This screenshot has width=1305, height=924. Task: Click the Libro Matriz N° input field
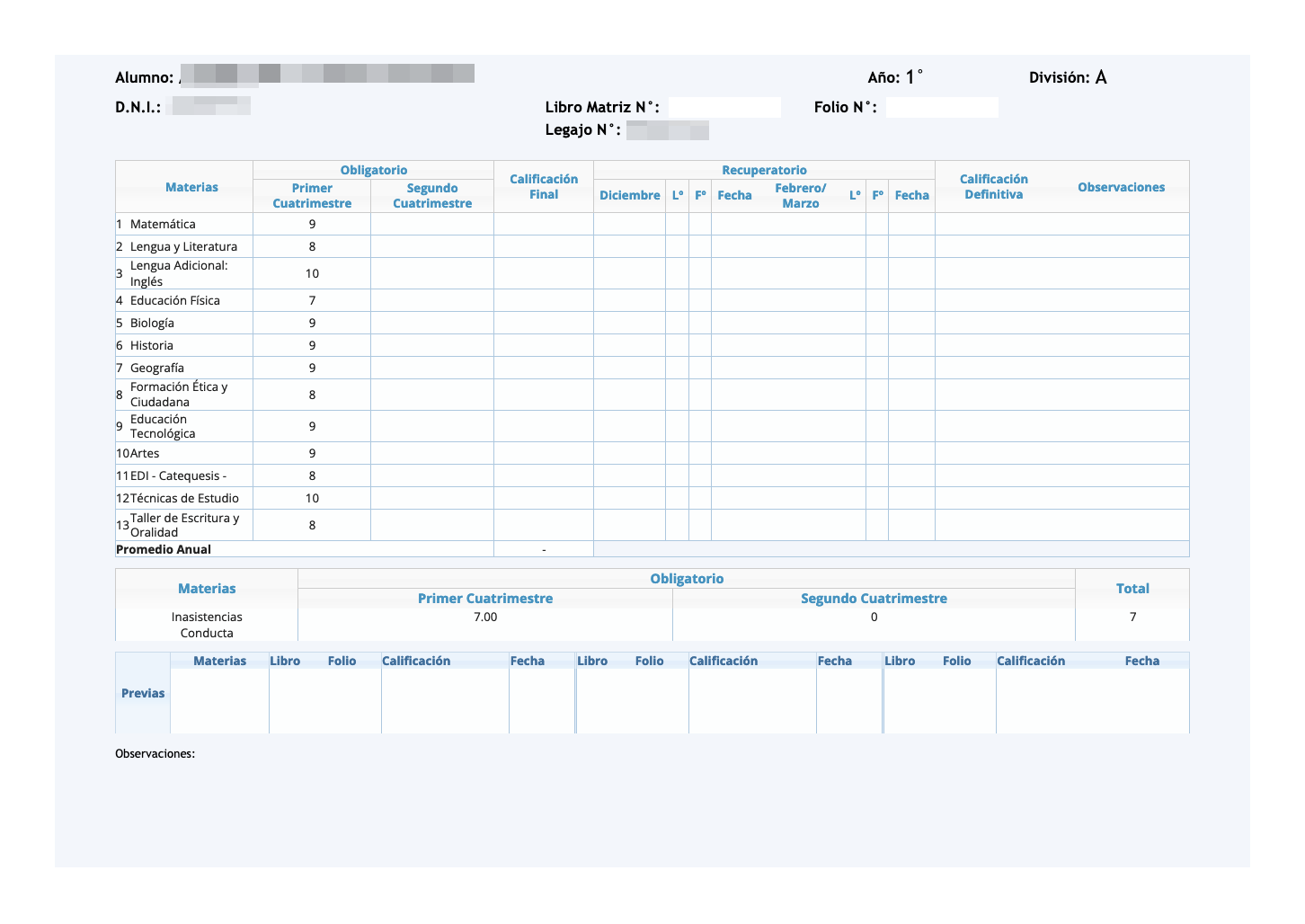point(724,108)
